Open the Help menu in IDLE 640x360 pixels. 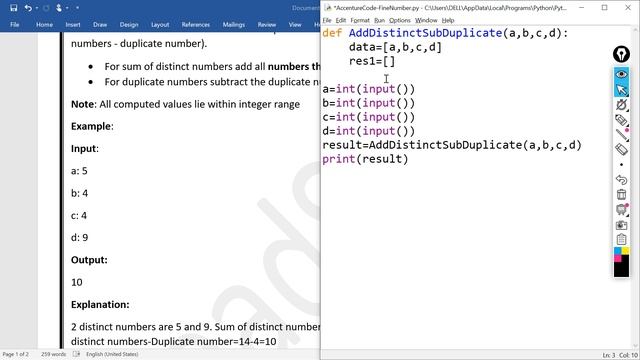[x=448, y=20]
